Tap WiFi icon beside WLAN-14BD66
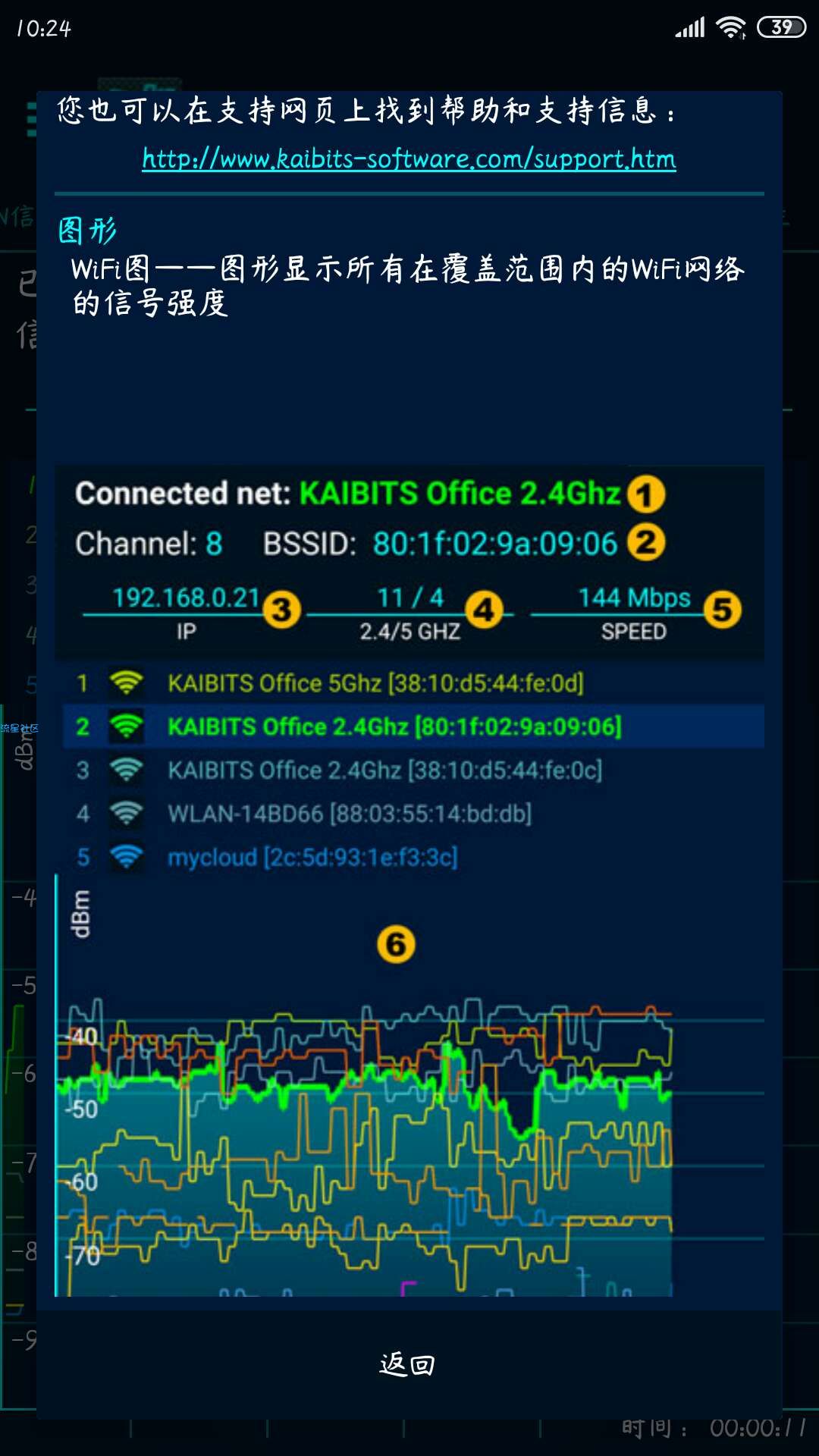 point(126,814)
